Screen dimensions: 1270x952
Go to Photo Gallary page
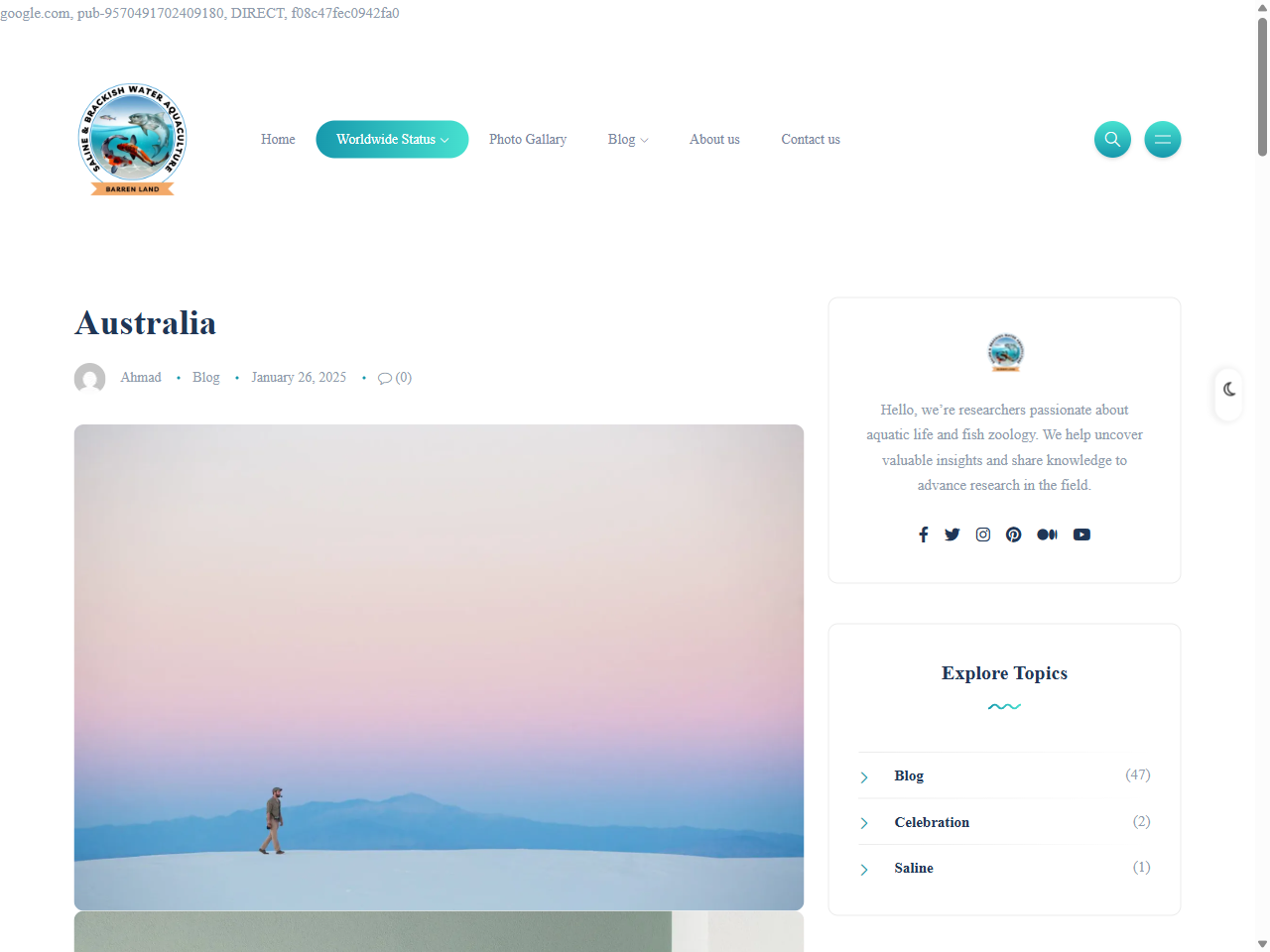tap(528, 140)
